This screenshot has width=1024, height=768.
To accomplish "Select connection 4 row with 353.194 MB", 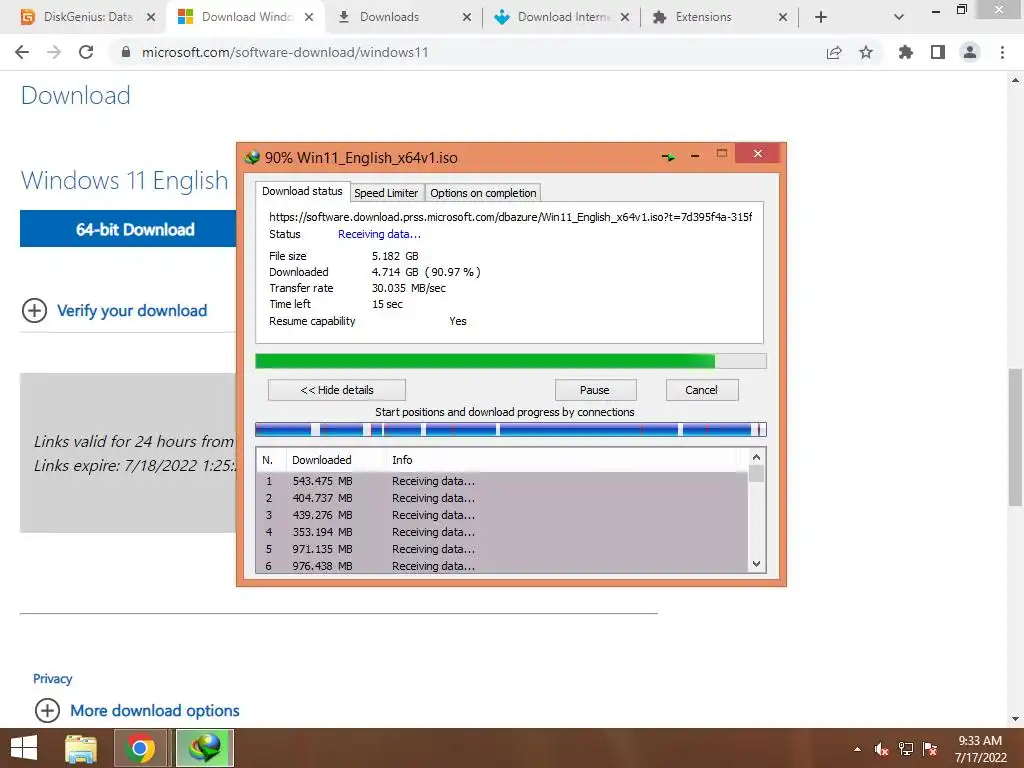I will [502, 532].
